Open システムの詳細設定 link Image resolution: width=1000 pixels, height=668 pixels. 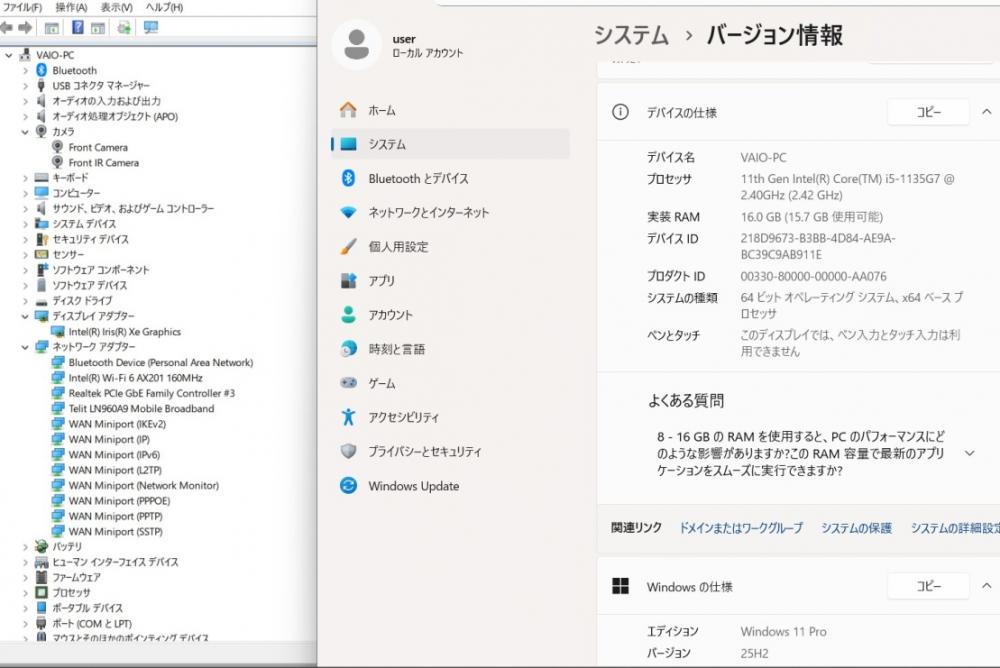pos(955,528)
